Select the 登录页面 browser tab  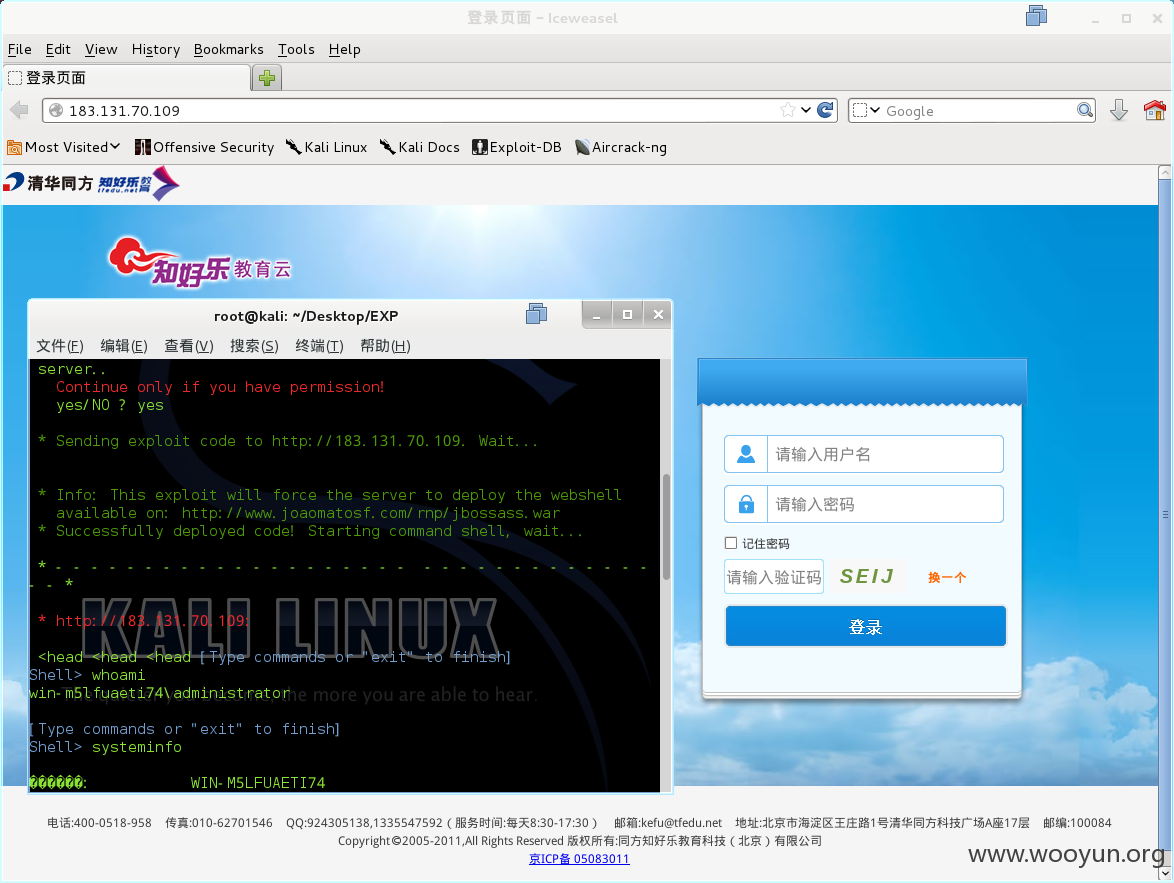click(127, 77)
